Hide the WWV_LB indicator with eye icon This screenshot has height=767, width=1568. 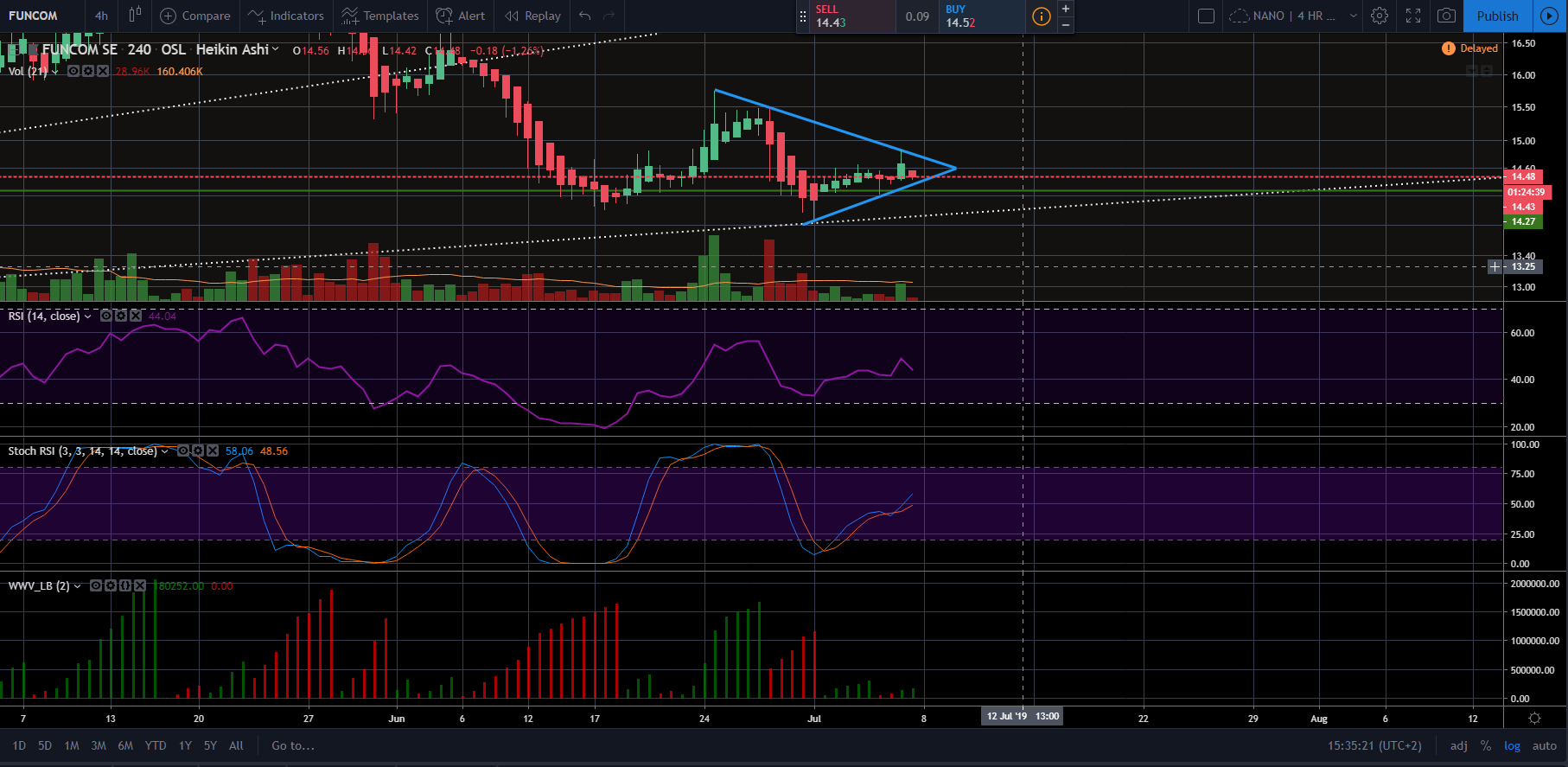tap(96, 585)
